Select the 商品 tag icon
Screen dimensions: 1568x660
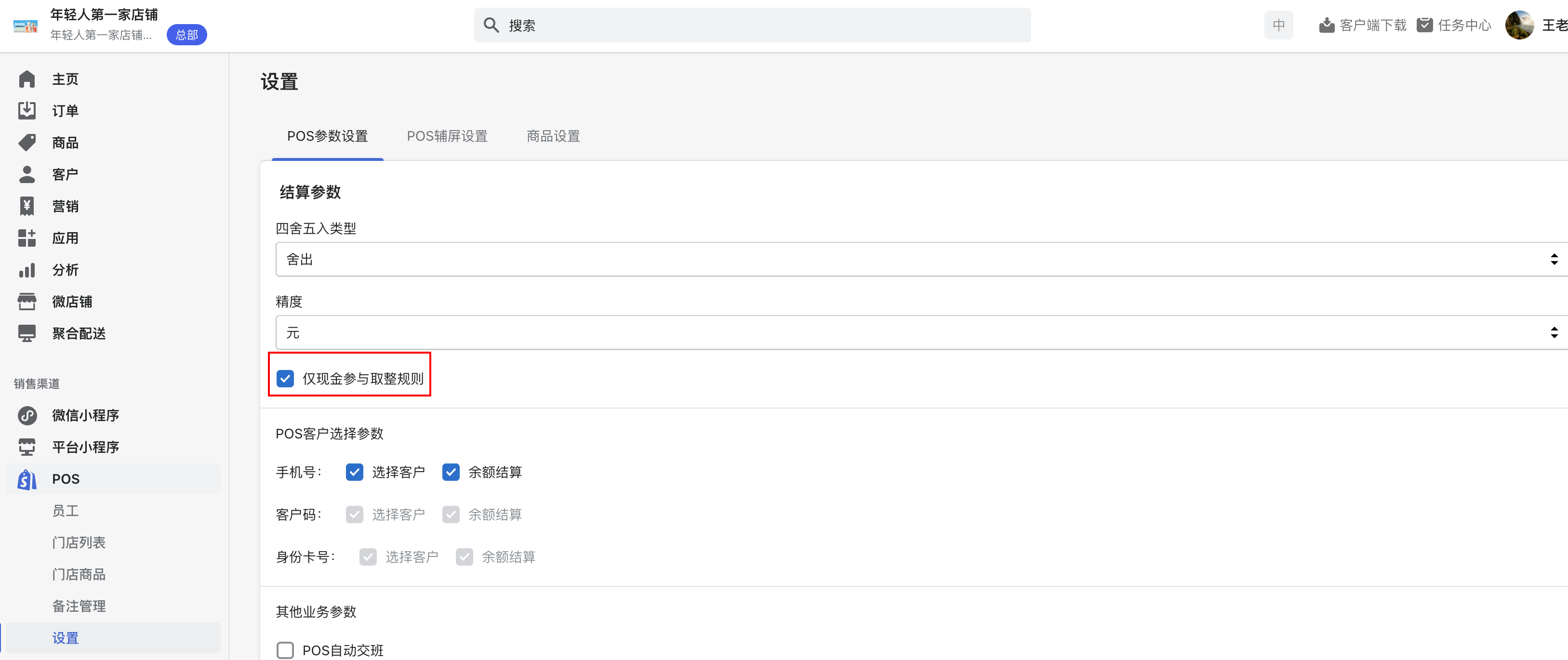[27, 142]
